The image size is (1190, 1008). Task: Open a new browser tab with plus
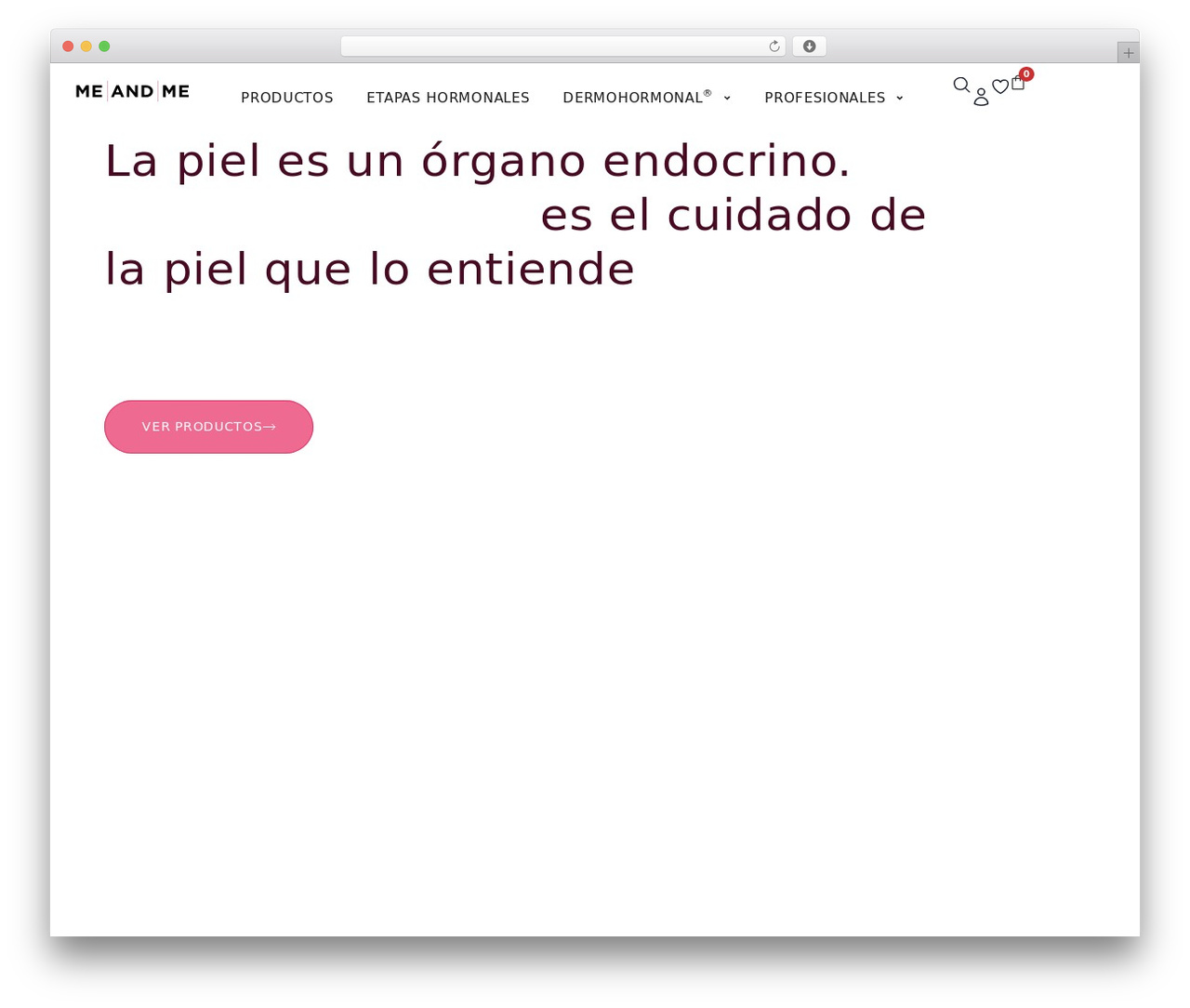point(1128,53)
